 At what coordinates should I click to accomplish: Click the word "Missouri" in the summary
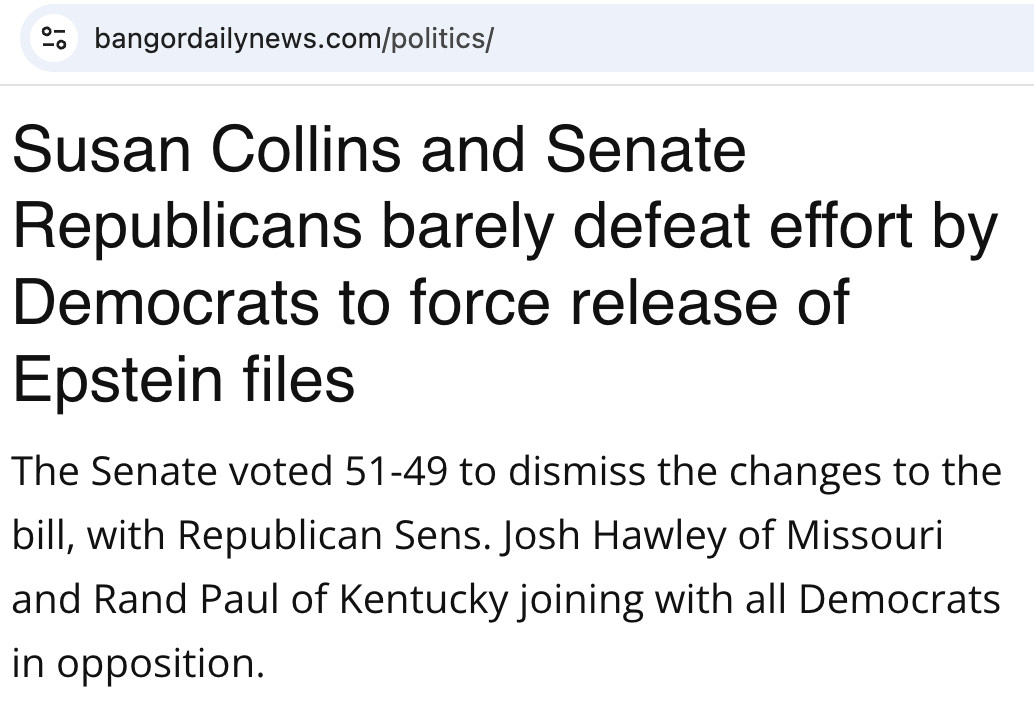click(864, 535)
